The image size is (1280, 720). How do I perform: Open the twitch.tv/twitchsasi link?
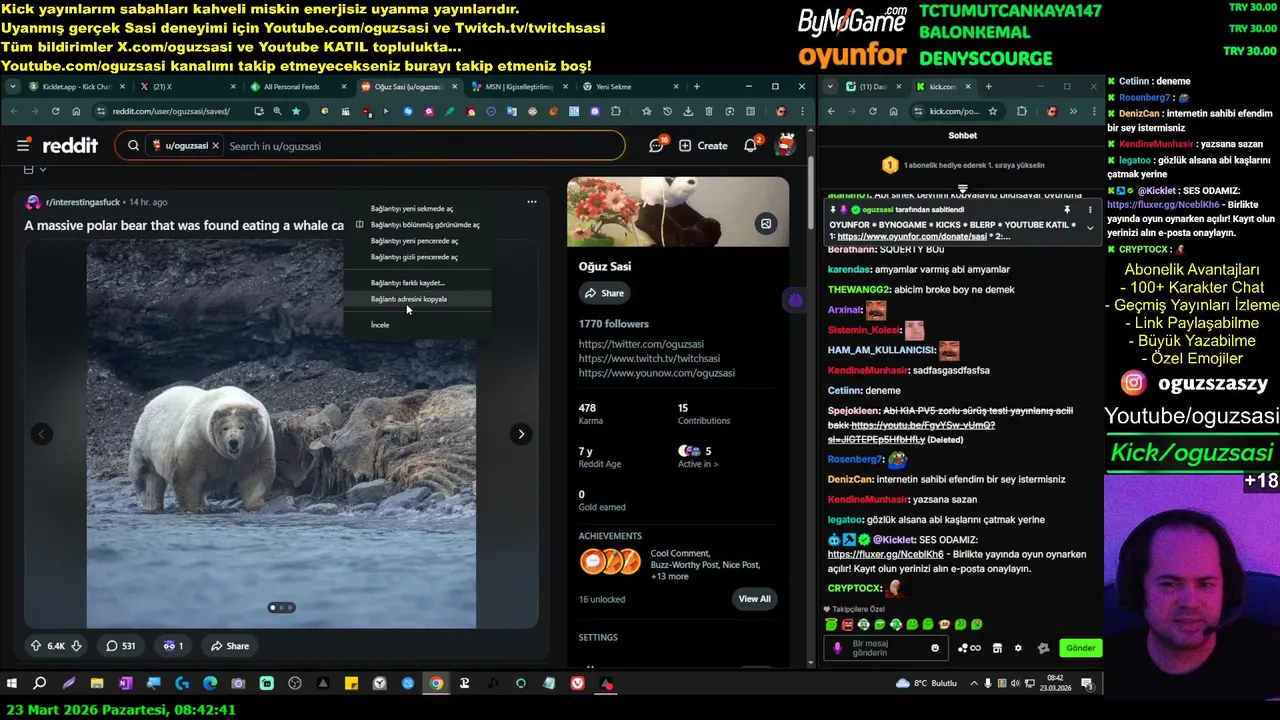pos(649,358)
